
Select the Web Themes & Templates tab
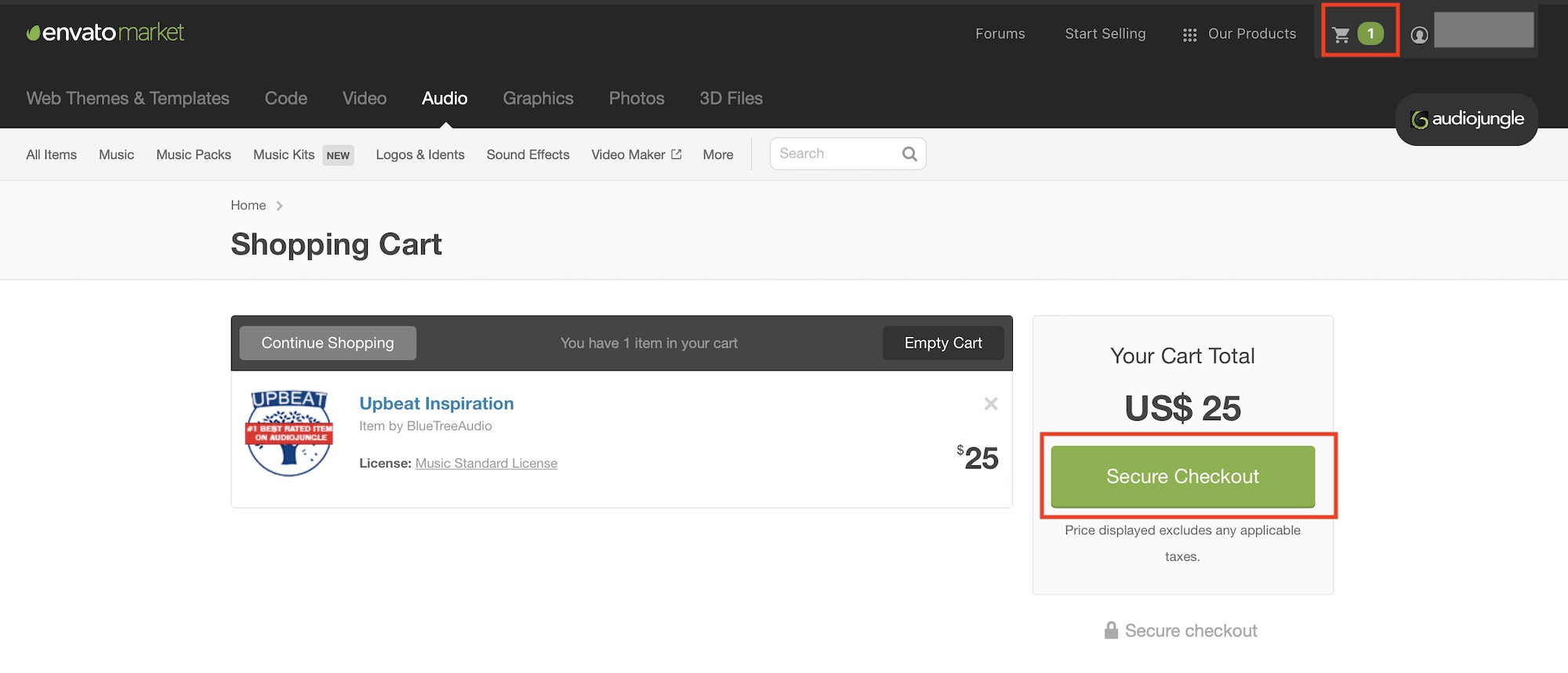click(128, 99)
